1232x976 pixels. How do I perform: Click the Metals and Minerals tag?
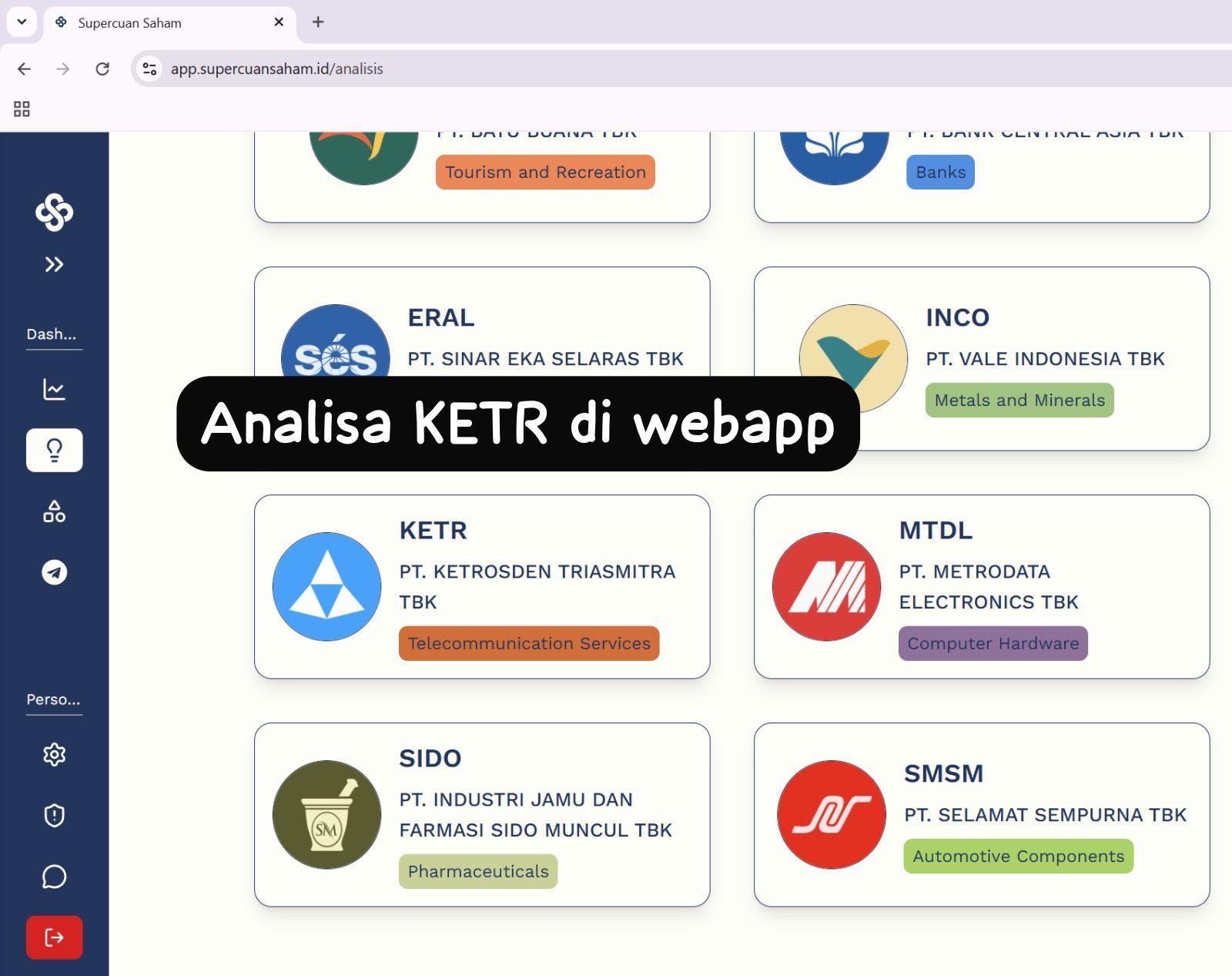pos(1019,401)
